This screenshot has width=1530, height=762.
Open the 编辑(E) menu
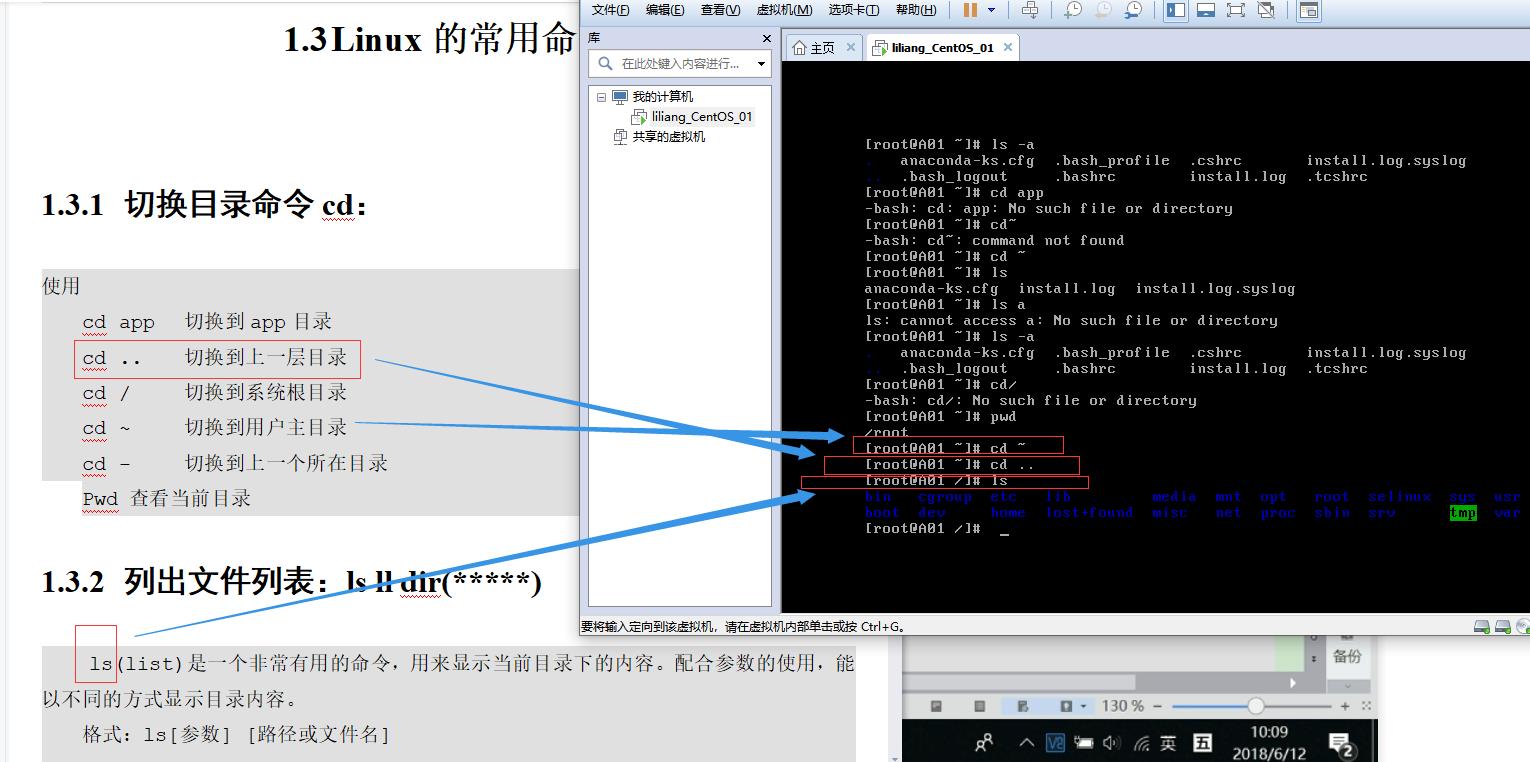665,10
